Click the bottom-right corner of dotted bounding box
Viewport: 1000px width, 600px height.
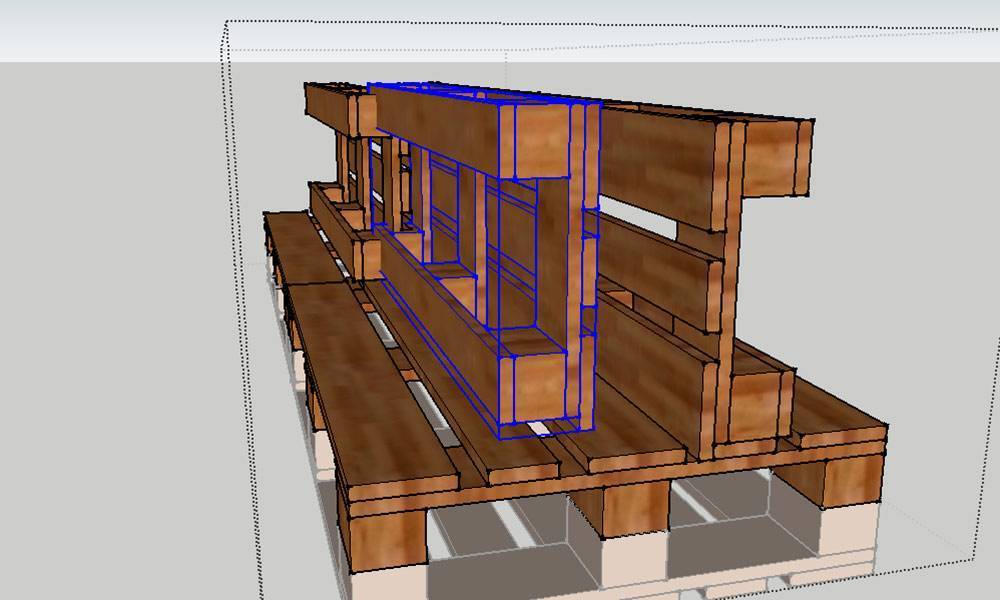[x=973, y=557]
